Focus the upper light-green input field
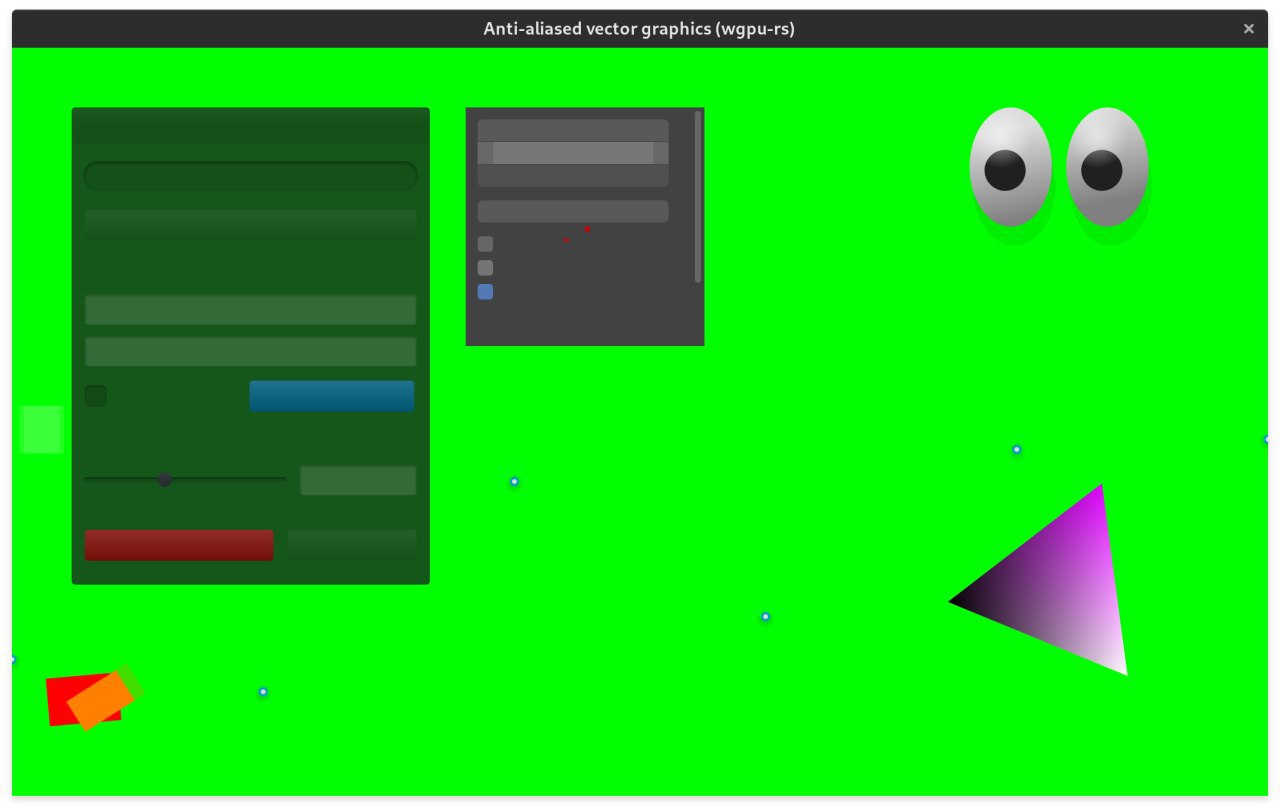 pyautogui.click(x=250, y=310)
